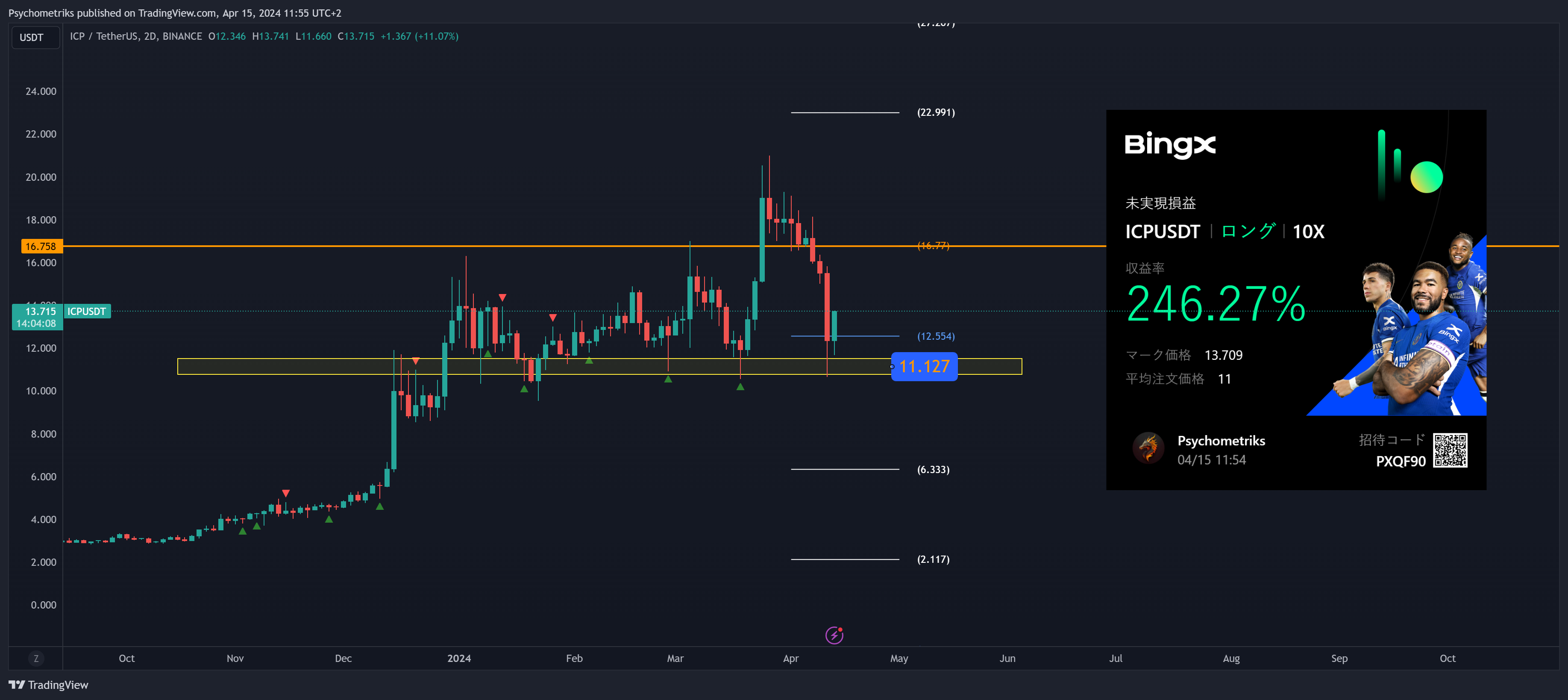Image resolution: width=1568 pixels, height=700 pixels.
Task: Click the 10X leverage label
Action: (1308, 231)
